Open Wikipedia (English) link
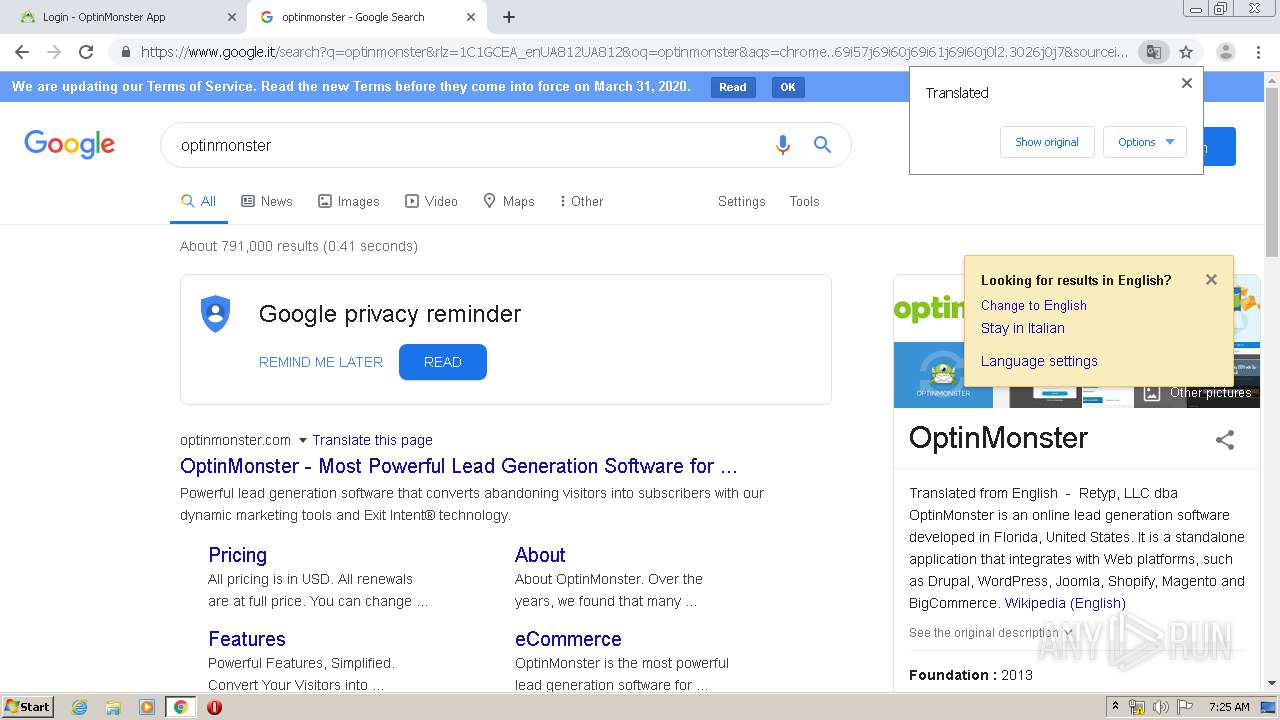Viewport: 1280px width, 720px height. pos(1065,603)
